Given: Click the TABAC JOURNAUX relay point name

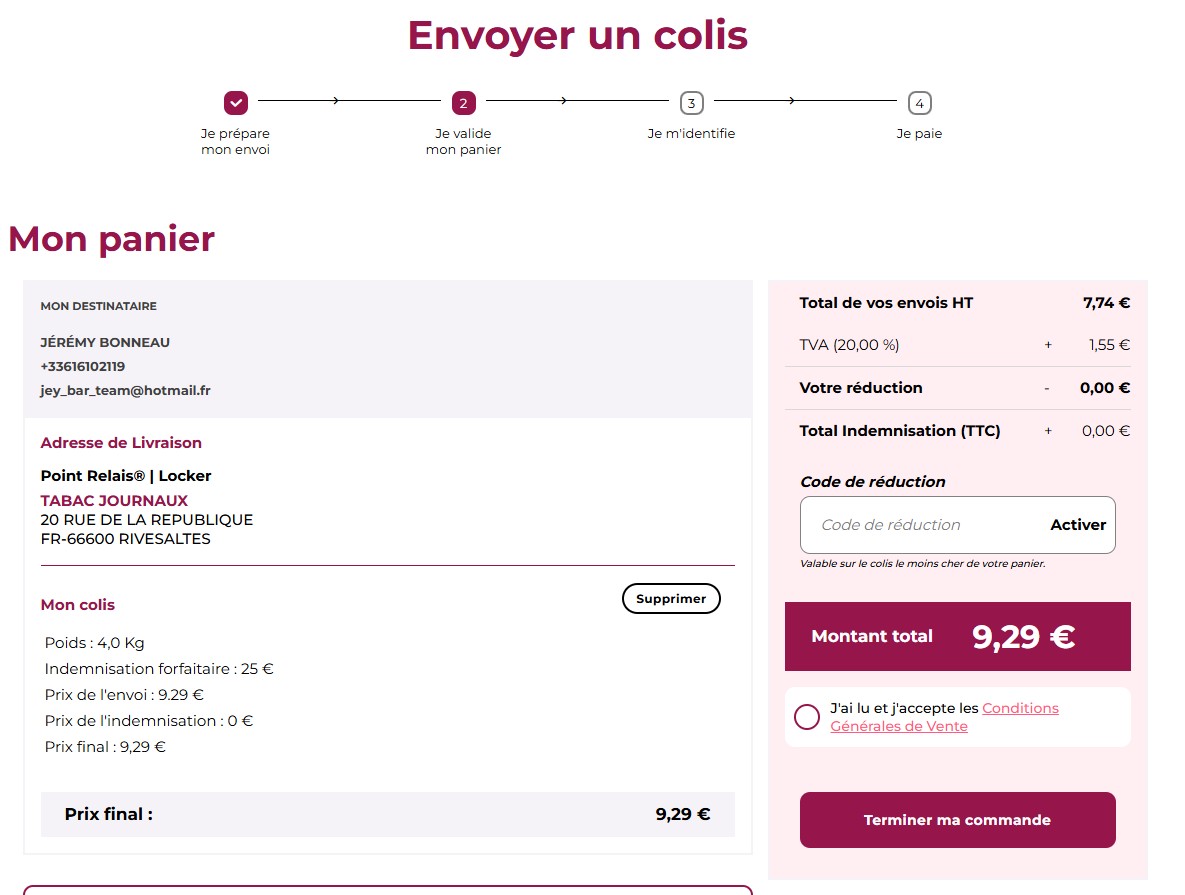Looking at the screenshot, I should click(x=114, y=500).
